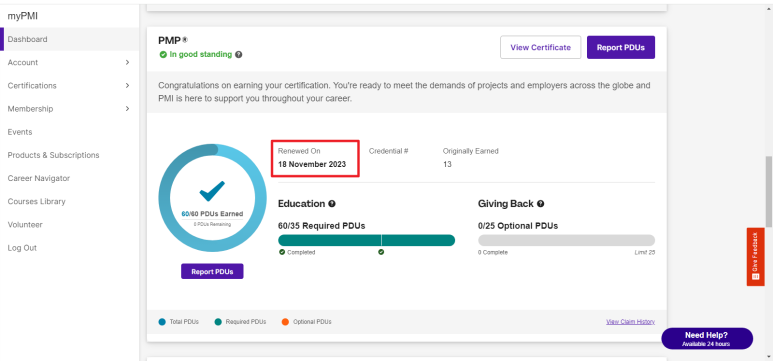Click the Total PDUs legend label
Viewport: 773px width, 361px height.
[x=184, y=322]
